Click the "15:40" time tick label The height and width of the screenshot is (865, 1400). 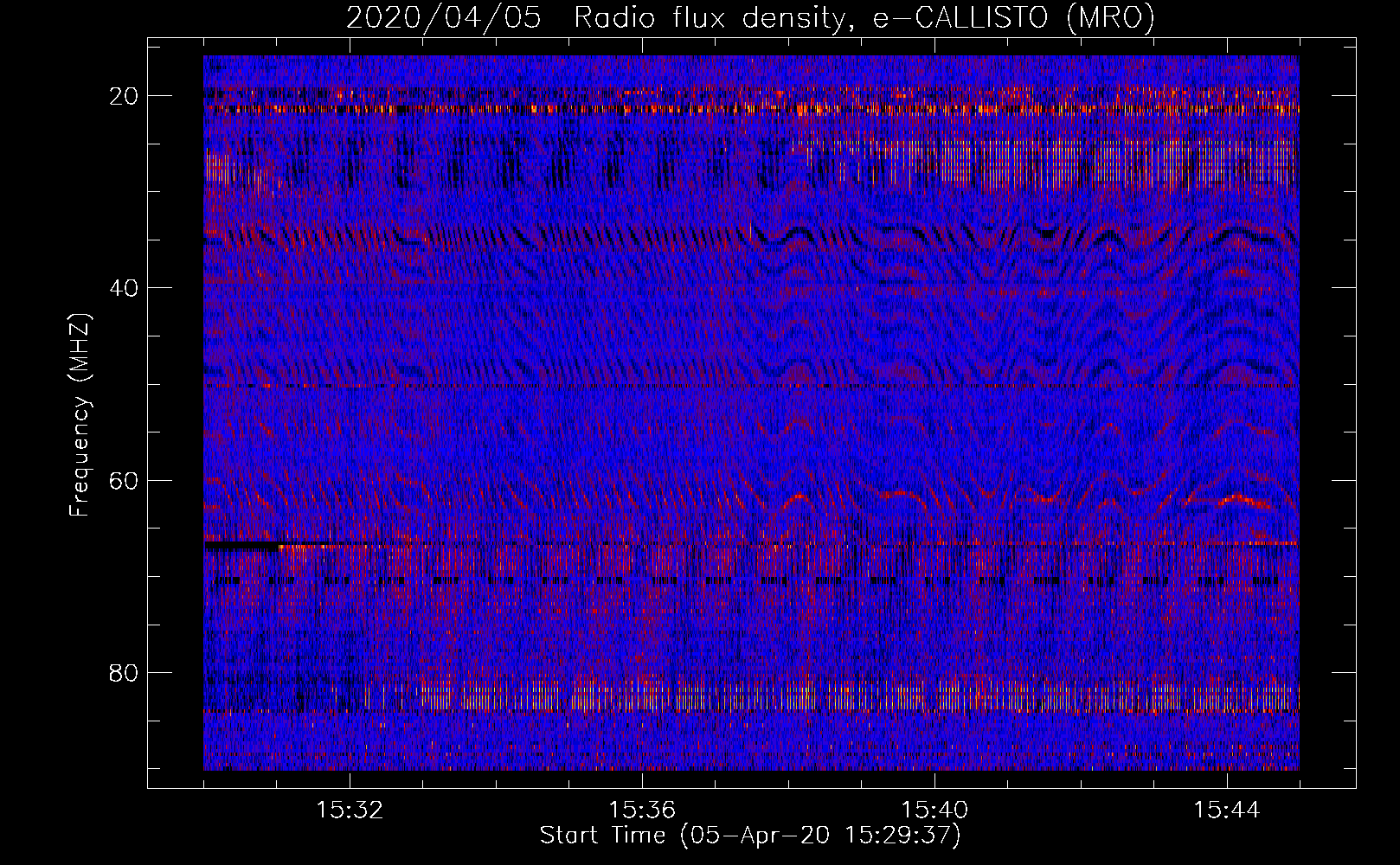pos(934,811)
